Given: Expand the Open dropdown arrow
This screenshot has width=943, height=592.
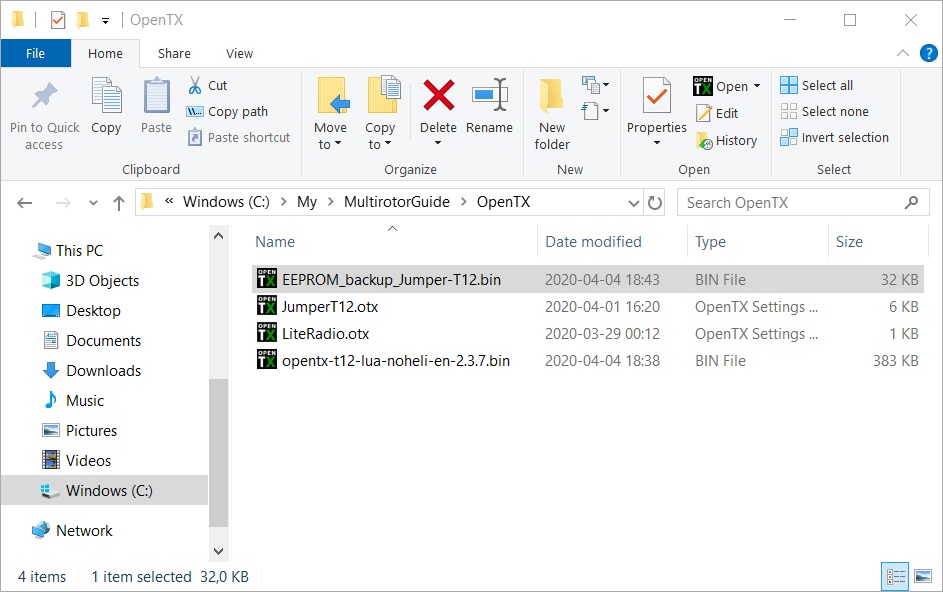Looking at the screenshot, I should pos(757,86).
